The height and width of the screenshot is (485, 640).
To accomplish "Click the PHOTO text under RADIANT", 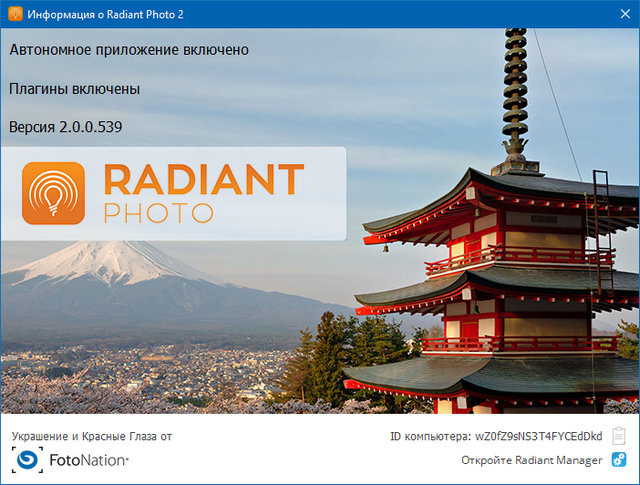I will 157,213.
